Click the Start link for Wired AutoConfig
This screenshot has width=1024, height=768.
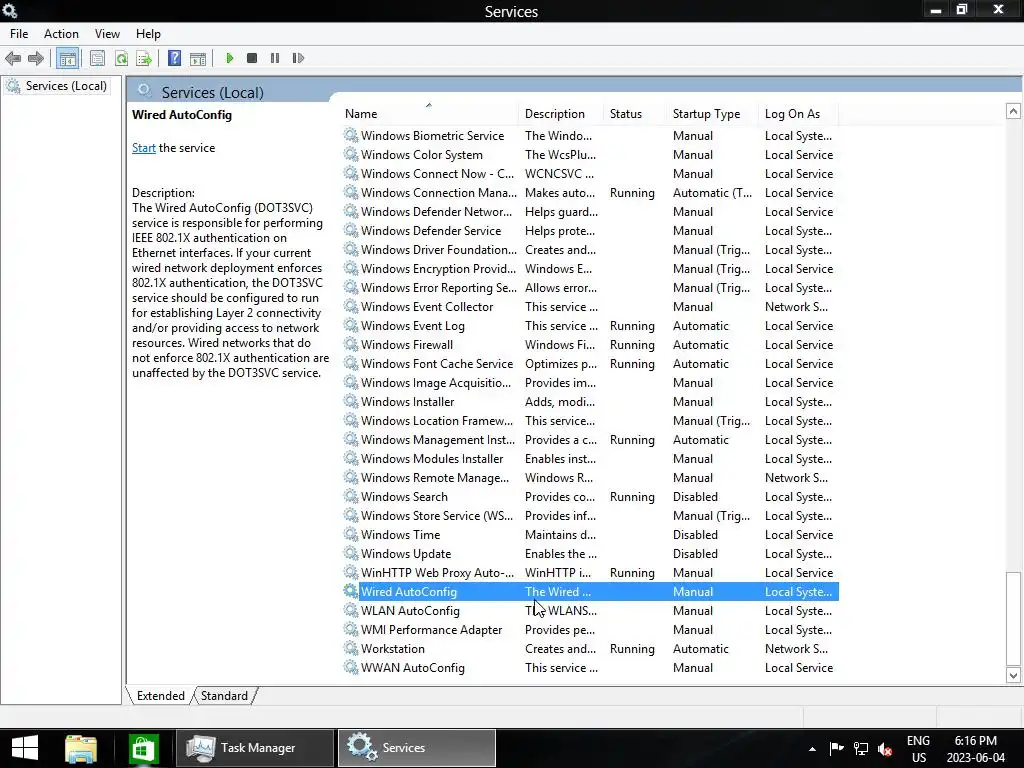coord(144,148)
